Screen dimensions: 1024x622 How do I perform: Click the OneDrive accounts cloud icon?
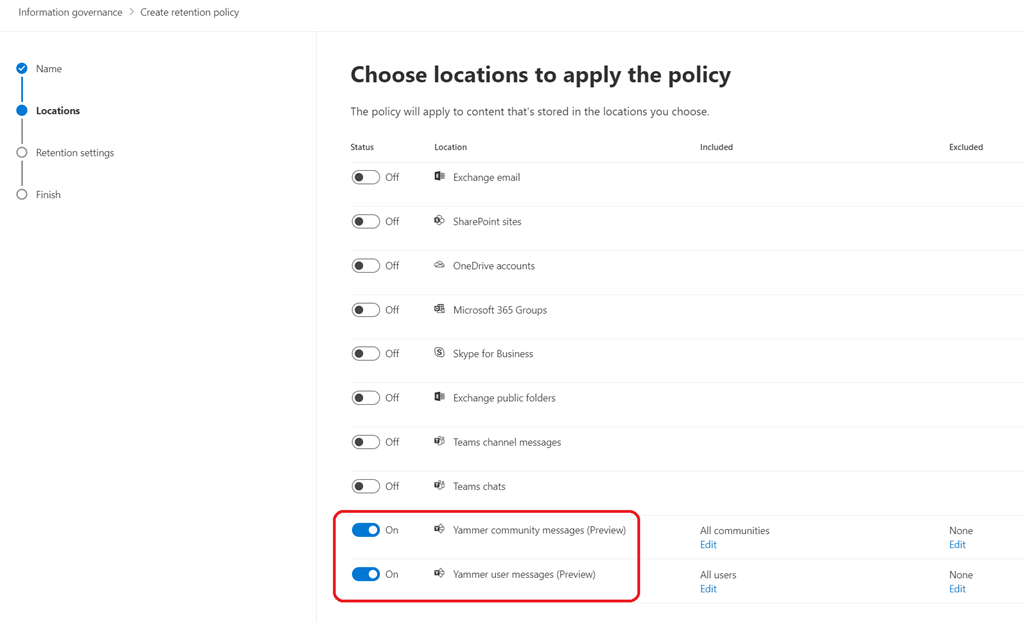point(439,265)
